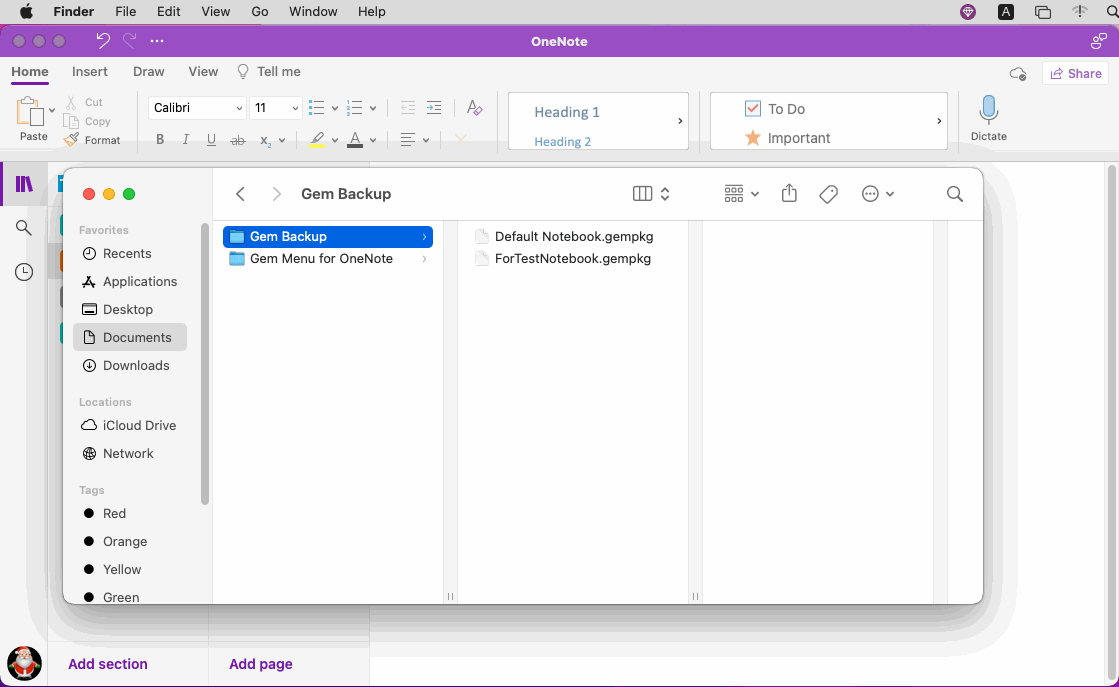Toggle underline formatting
Viewport: 1119px width, 687px height.
coord(211,140)
